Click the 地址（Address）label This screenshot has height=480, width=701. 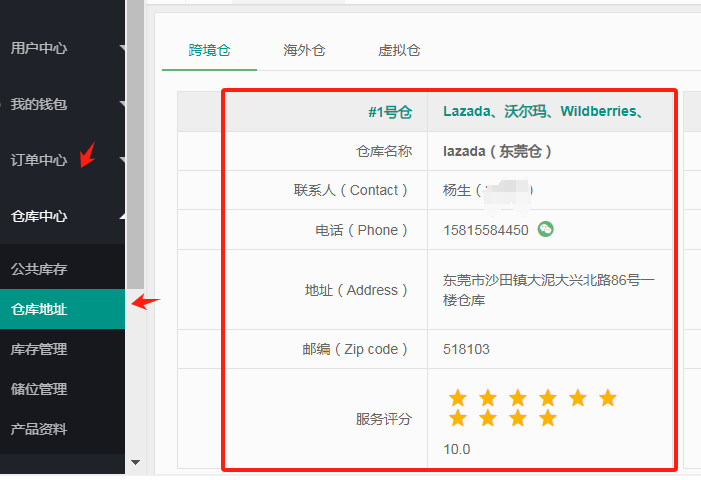coord(356,290)
